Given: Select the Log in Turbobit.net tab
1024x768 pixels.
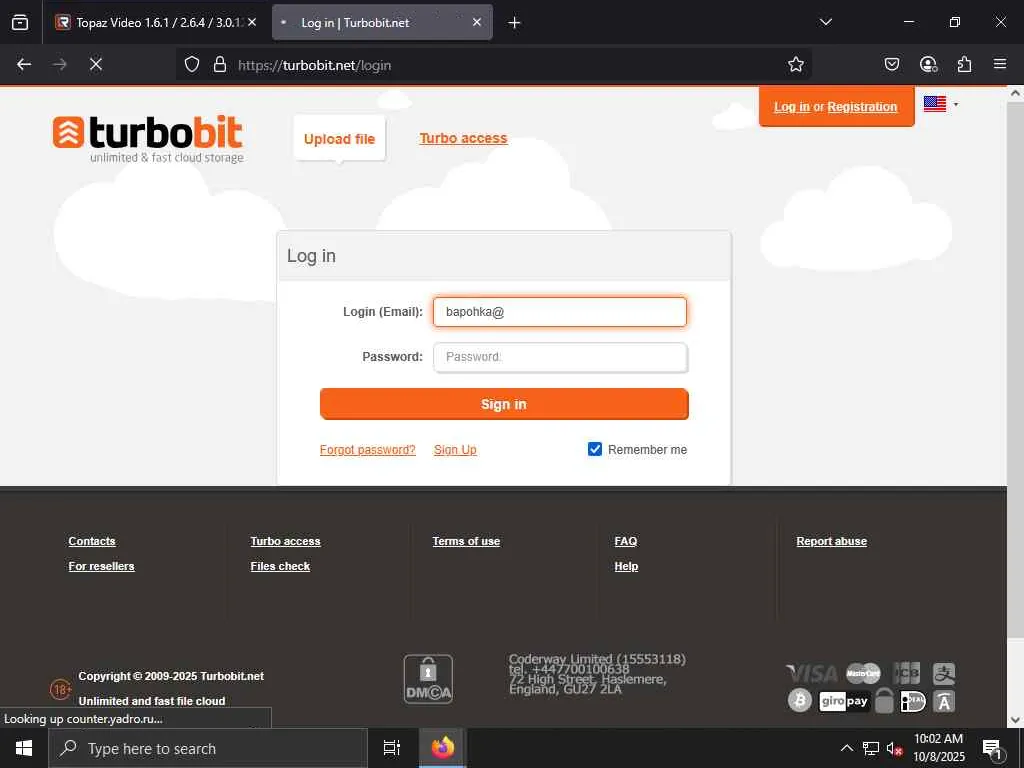Looking at the screenshot, I should pos(382,22).
